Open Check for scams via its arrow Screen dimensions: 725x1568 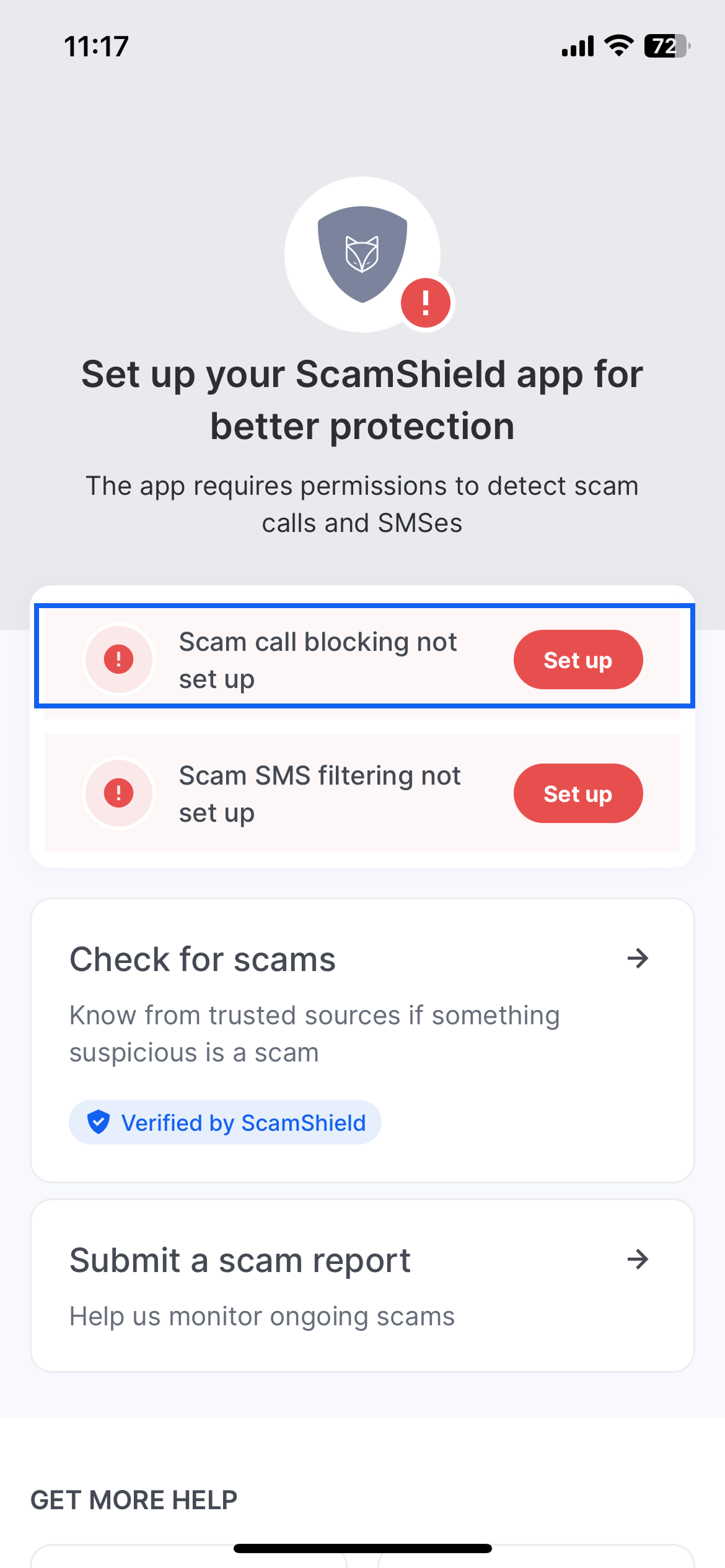coord(637,959)
